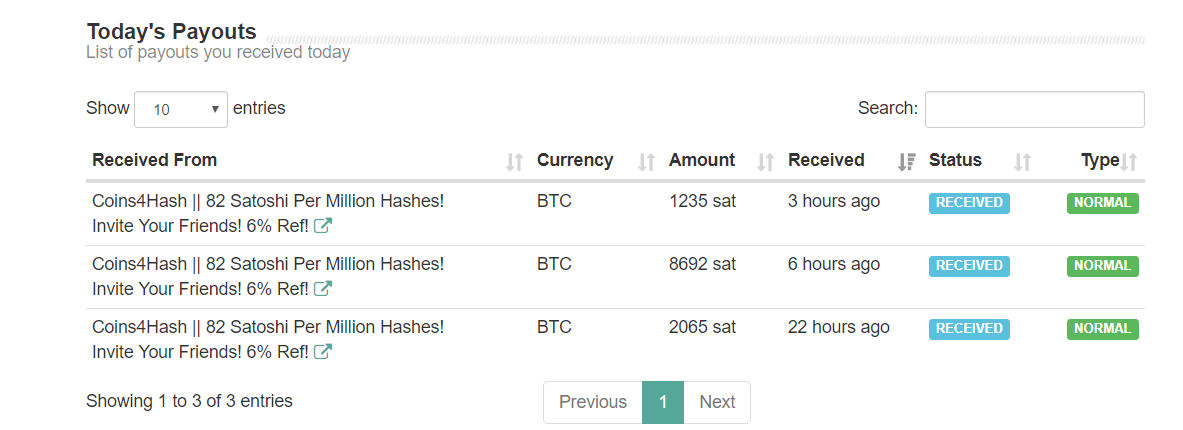
Task: Select page 1 in pagination
Action: pos(663,402)
